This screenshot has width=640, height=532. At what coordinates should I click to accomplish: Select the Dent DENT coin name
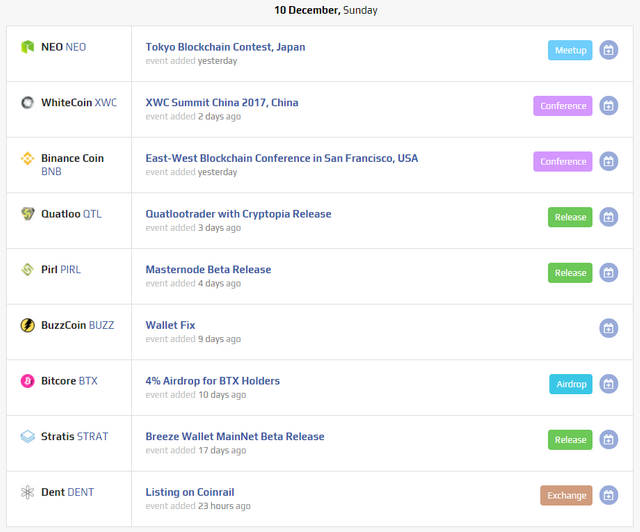[67, 492]
